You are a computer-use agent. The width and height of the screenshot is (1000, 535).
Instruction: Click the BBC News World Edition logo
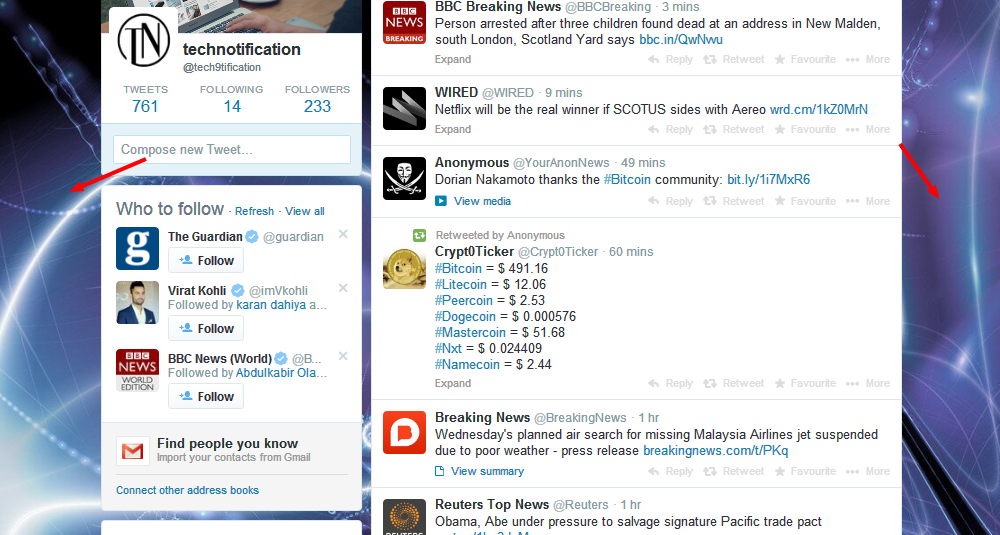coord(137,370)
